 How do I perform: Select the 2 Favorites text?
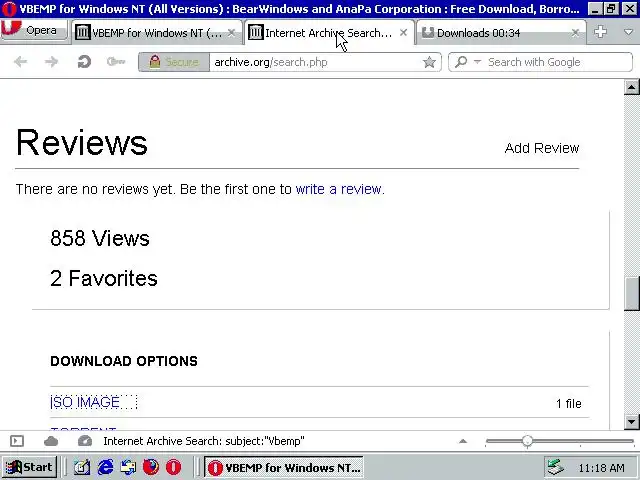pyautogui.click(x=104, y=278)
